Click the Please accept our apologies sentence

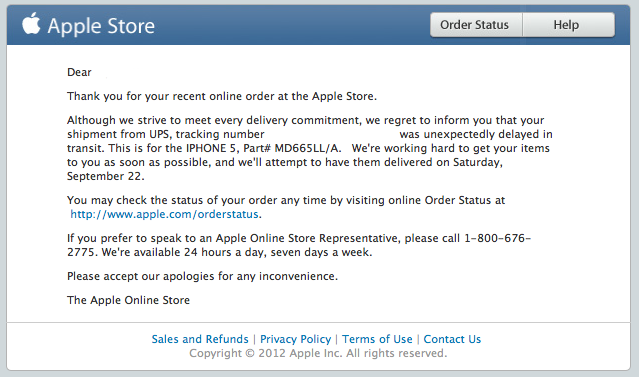[202, 276]
